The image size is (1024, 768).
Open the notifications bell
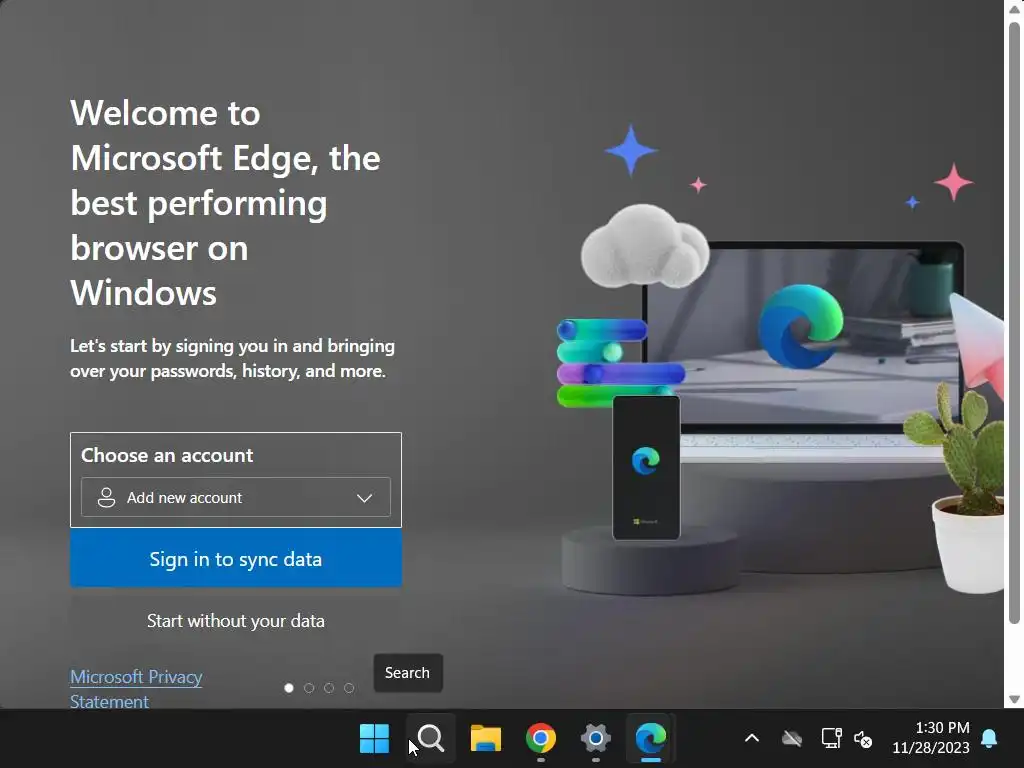(989, 739)
